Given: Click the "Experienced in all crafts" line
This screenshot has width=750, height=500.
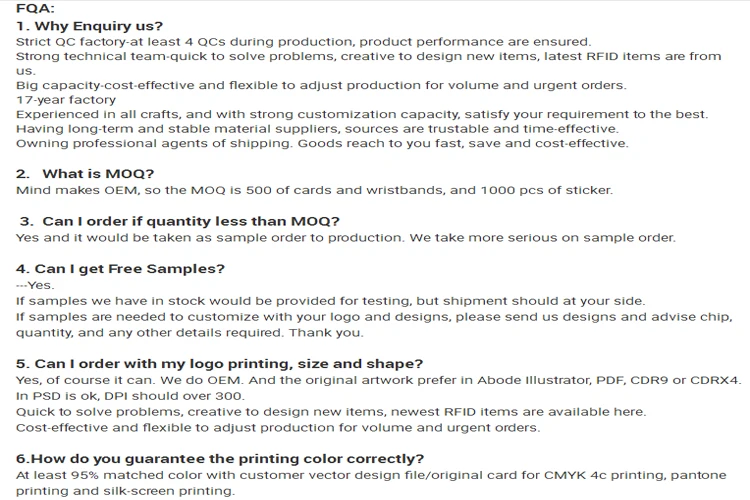Looking at the screenshot, I should [x=361, y=114].
